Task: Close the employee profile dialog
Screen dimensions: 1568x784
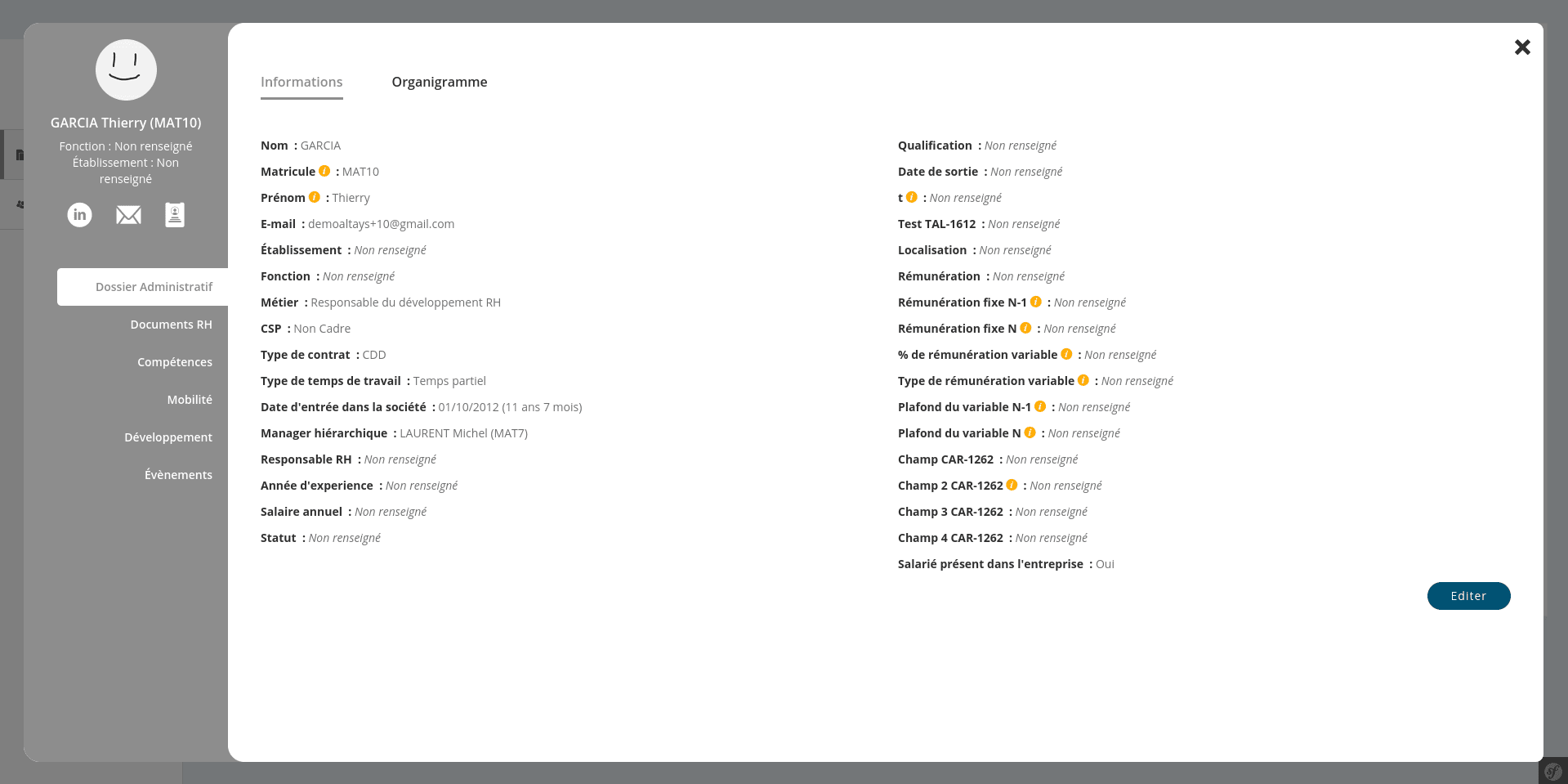Action: point(1521,47)
